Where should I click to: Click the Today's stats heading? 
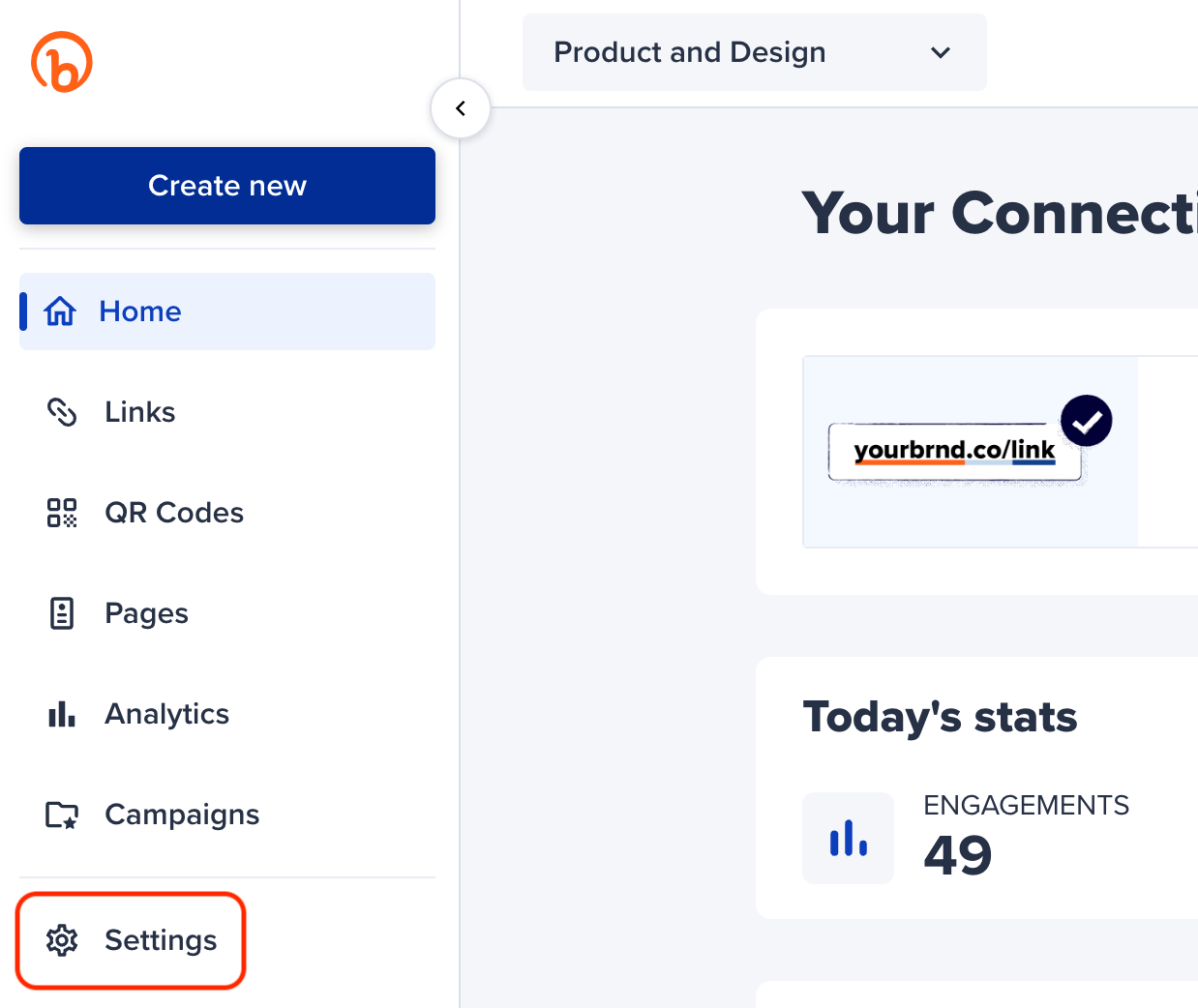click(x=940, y=716)
